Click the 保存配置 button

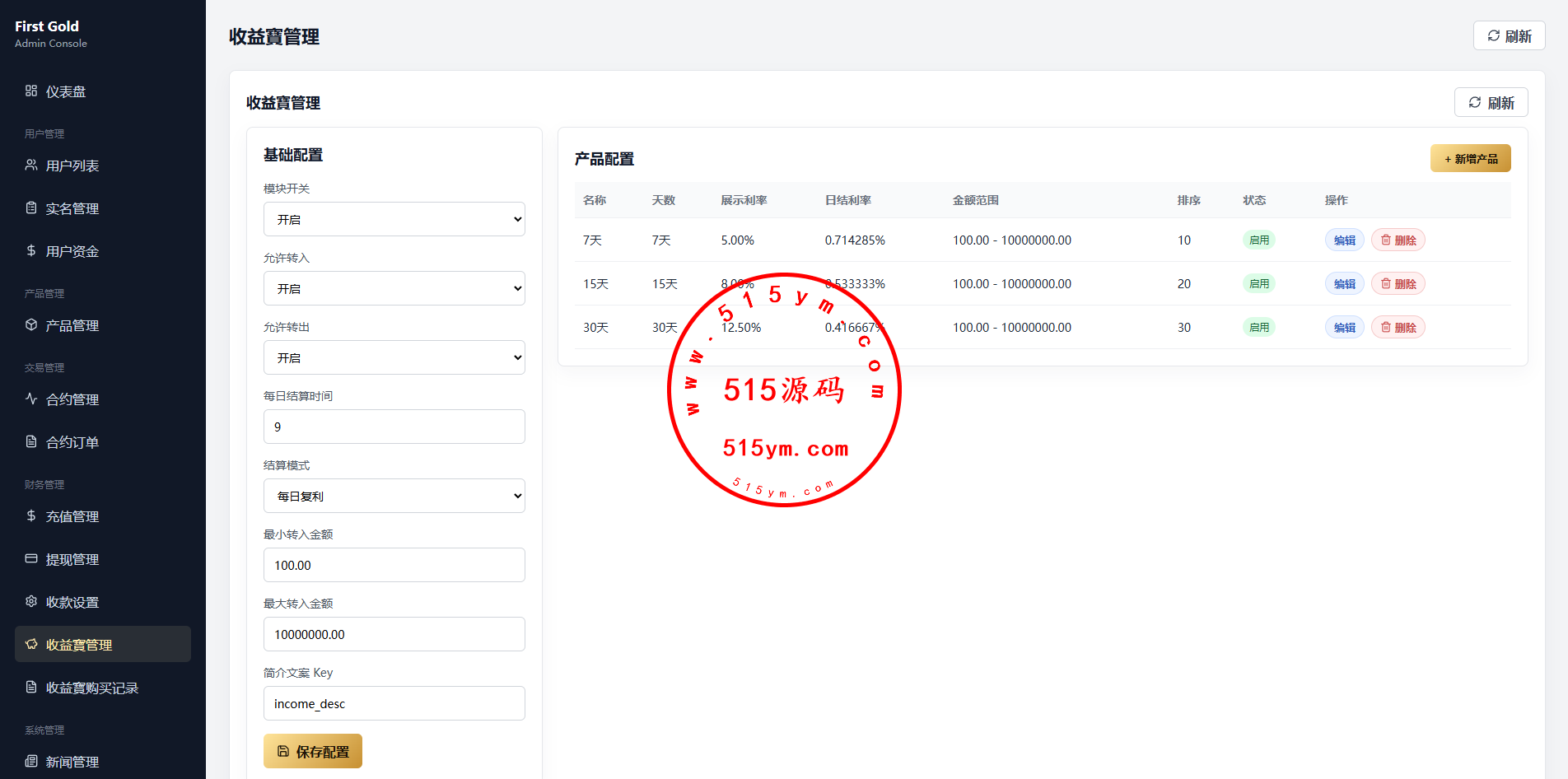313,751
